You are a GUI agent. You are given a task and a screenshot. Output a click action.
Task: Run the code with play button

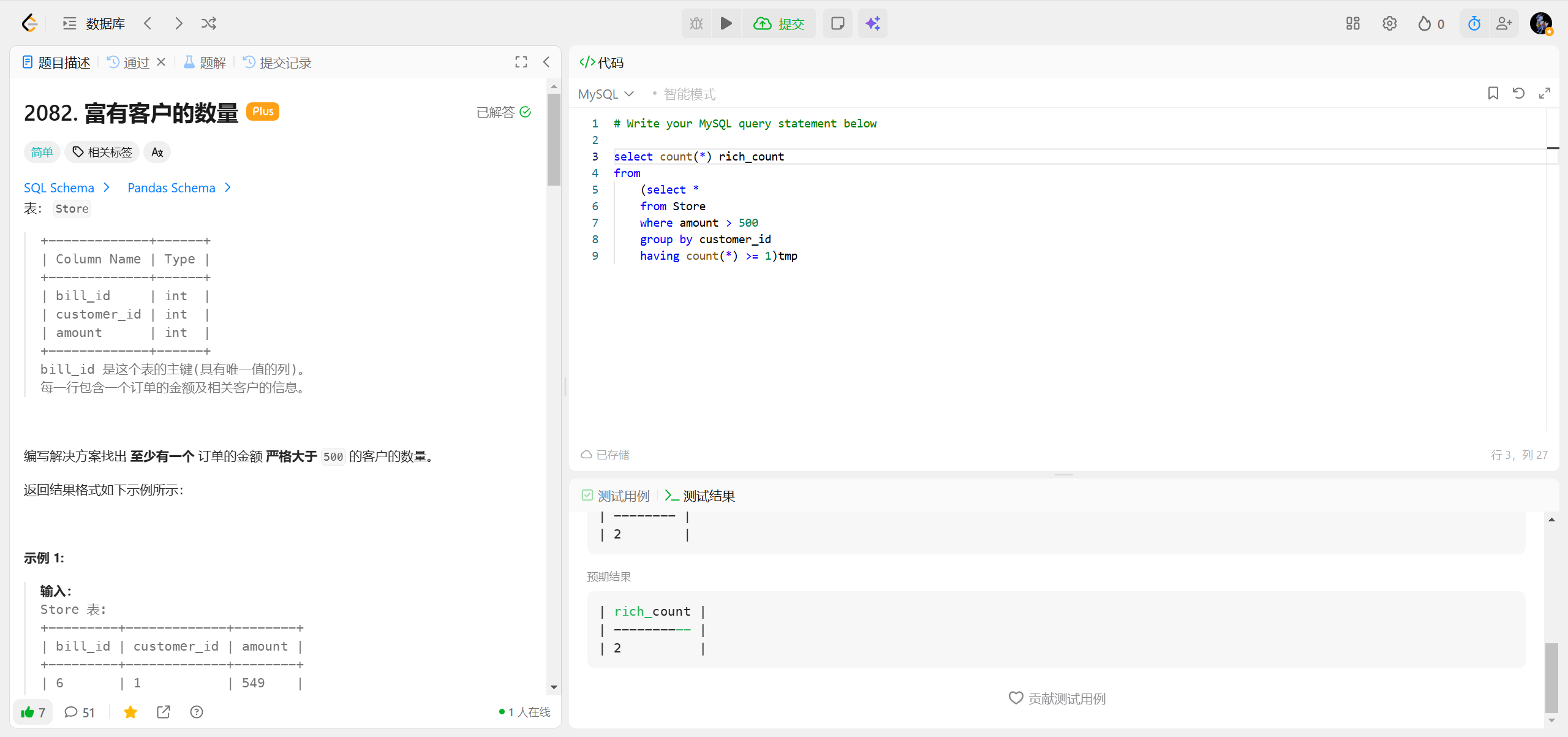[726, 23]
